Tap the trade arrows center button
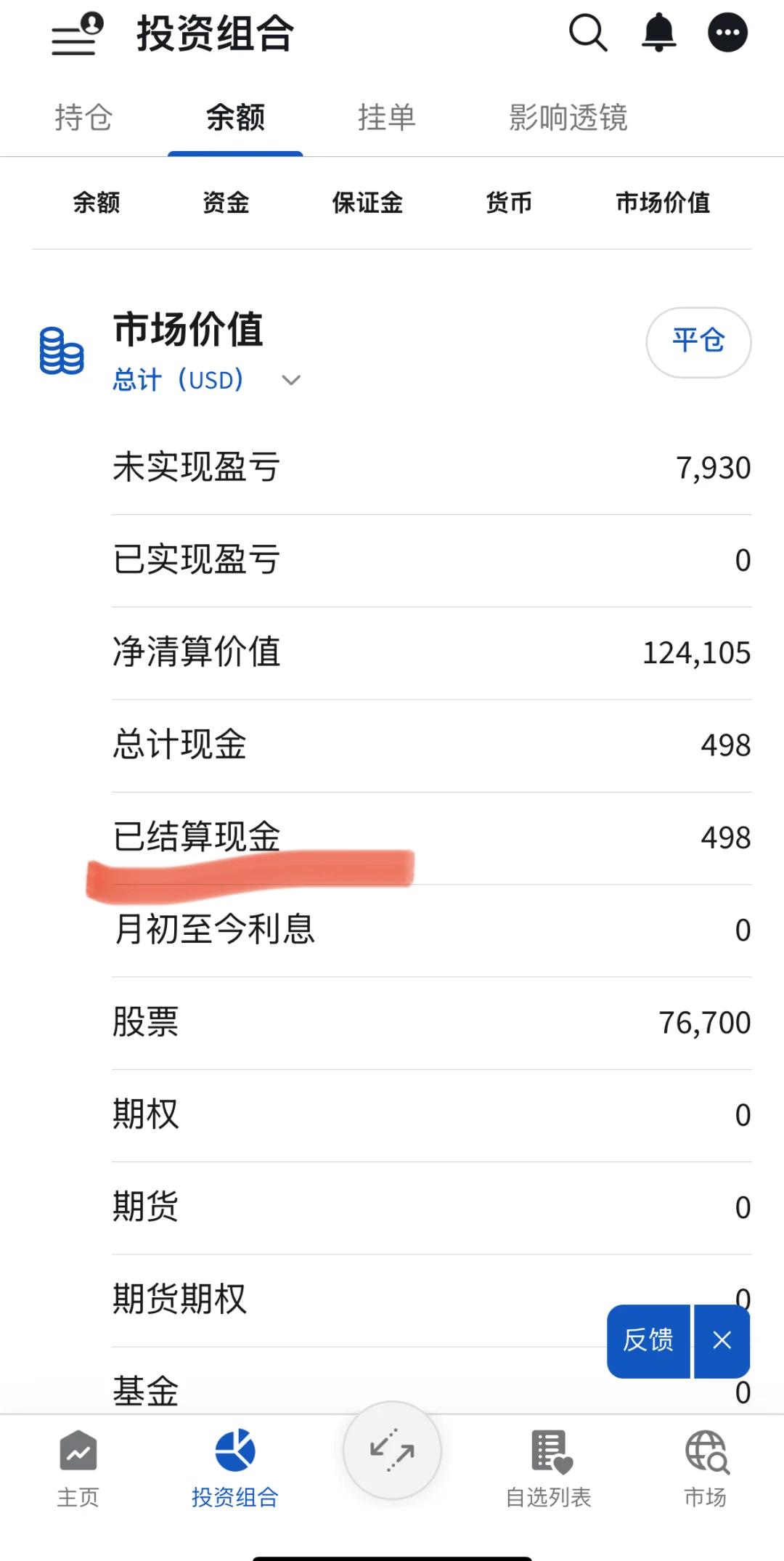This screenshot has width=784, height=1561. (392, 1451)
